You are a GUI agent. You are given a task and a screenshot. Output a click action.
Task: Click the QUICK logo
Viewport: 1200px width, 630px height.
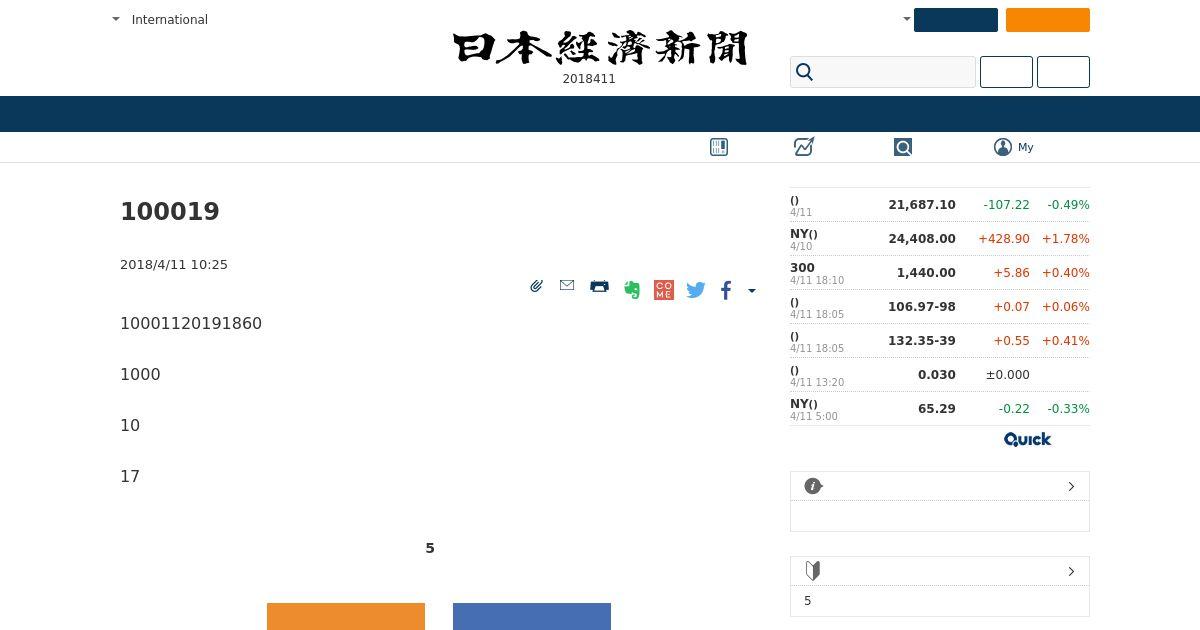pyautogui.click(x=1027, y=439)
